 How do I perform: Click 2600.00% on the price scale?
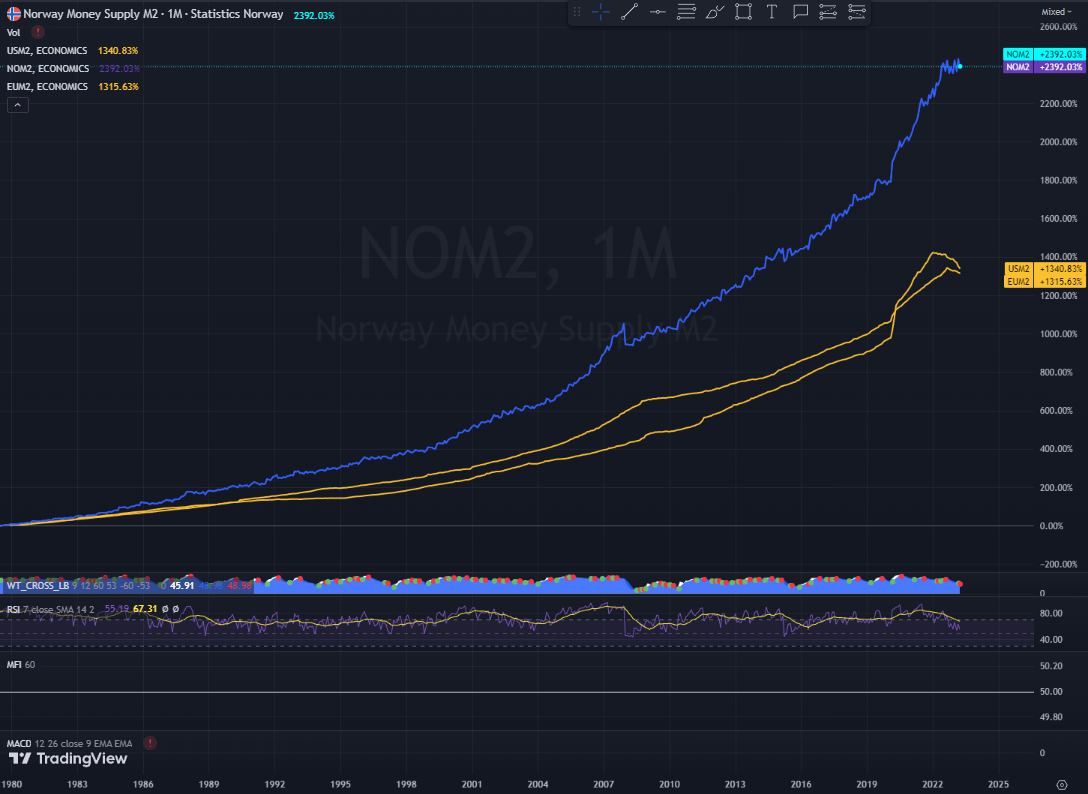pos(1057,26)
